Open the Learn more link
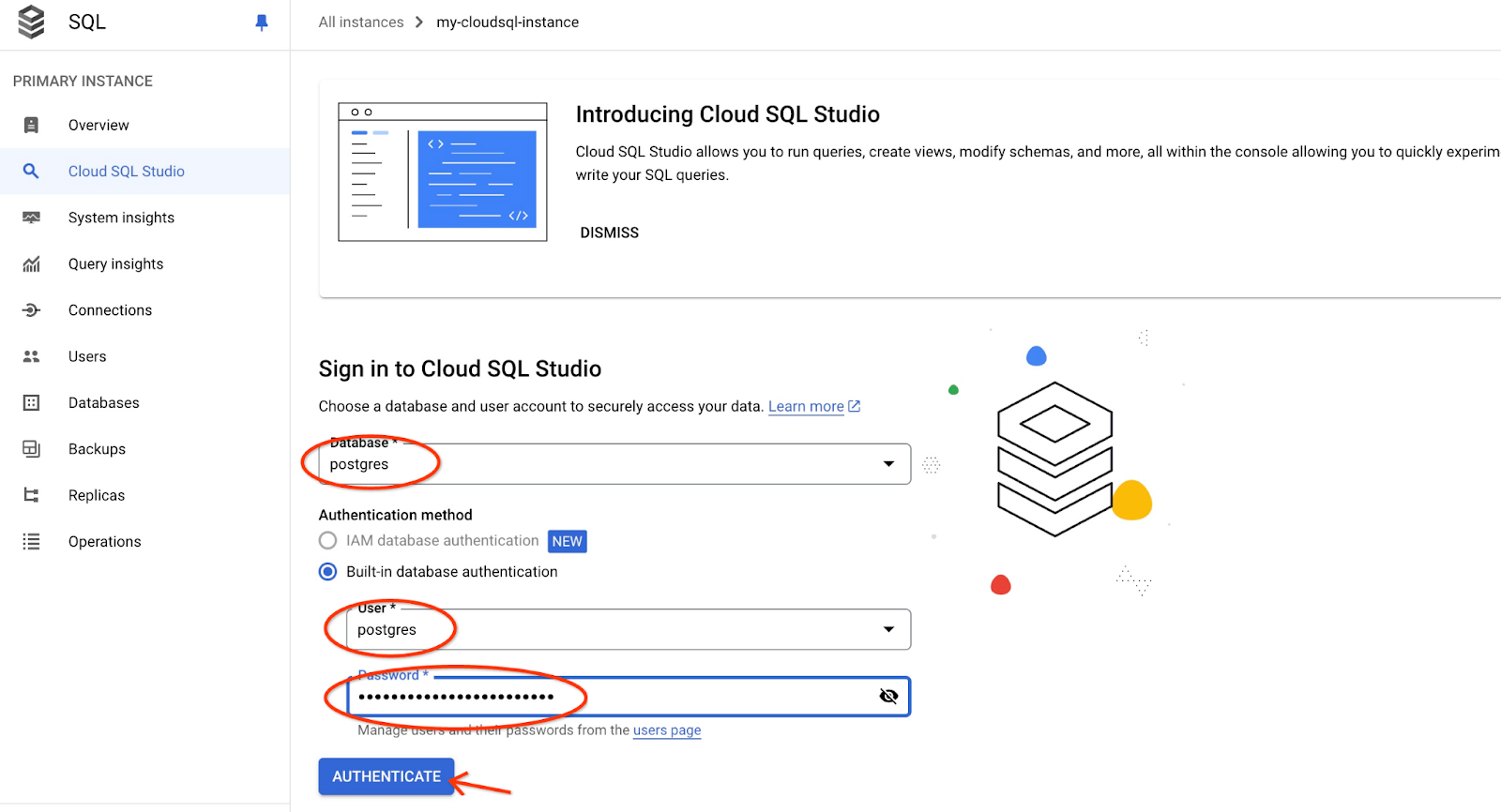1501x812 pixels. pyautogui.click(x=806, y=407)
